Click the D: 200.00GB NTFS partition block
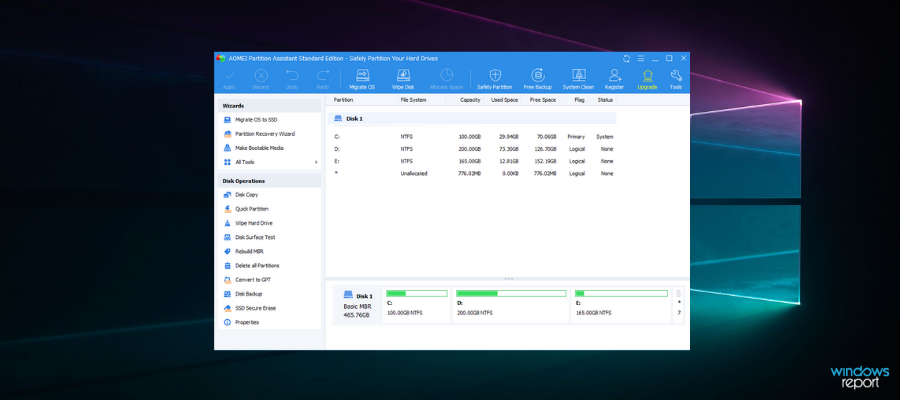 [511, 304]
